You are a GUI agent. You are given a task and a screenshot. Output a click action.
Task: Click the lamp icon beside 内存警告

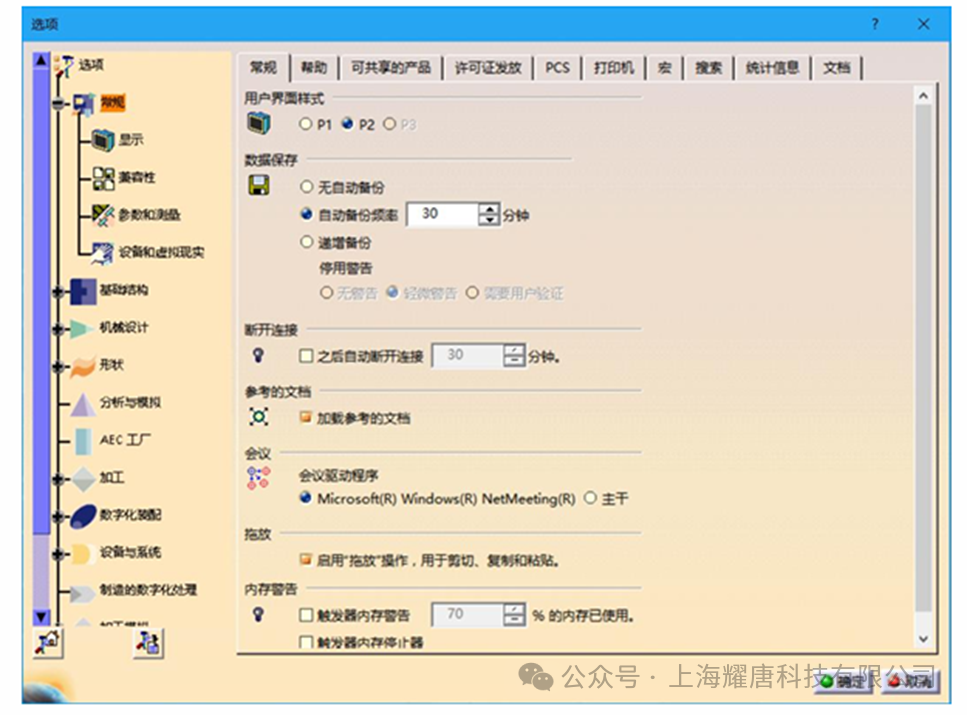click(260, 613)
